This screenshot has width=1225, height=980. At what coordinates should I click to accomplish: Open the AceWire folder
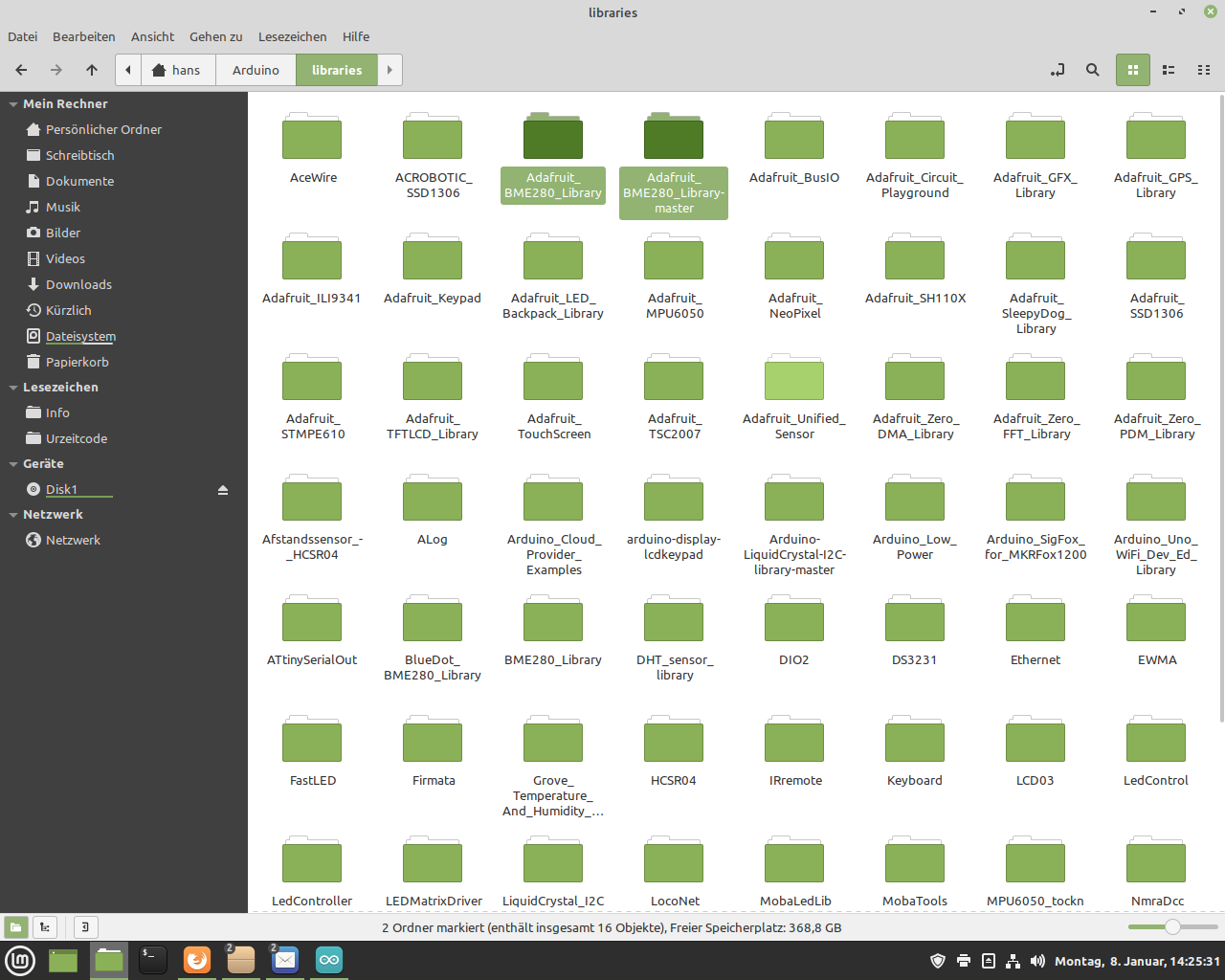tap(313, 148)
